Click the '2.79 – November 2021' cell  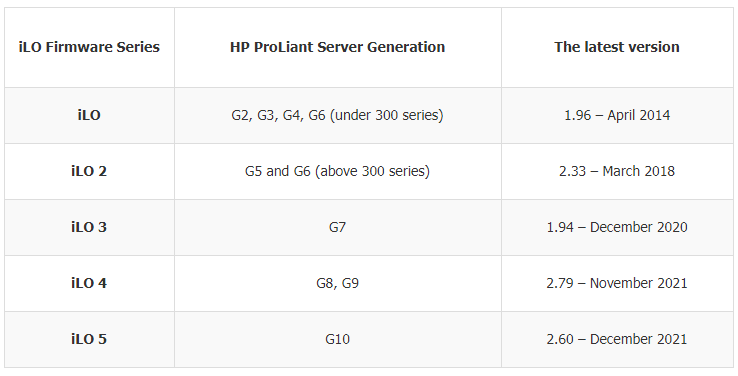pos(617,283)
